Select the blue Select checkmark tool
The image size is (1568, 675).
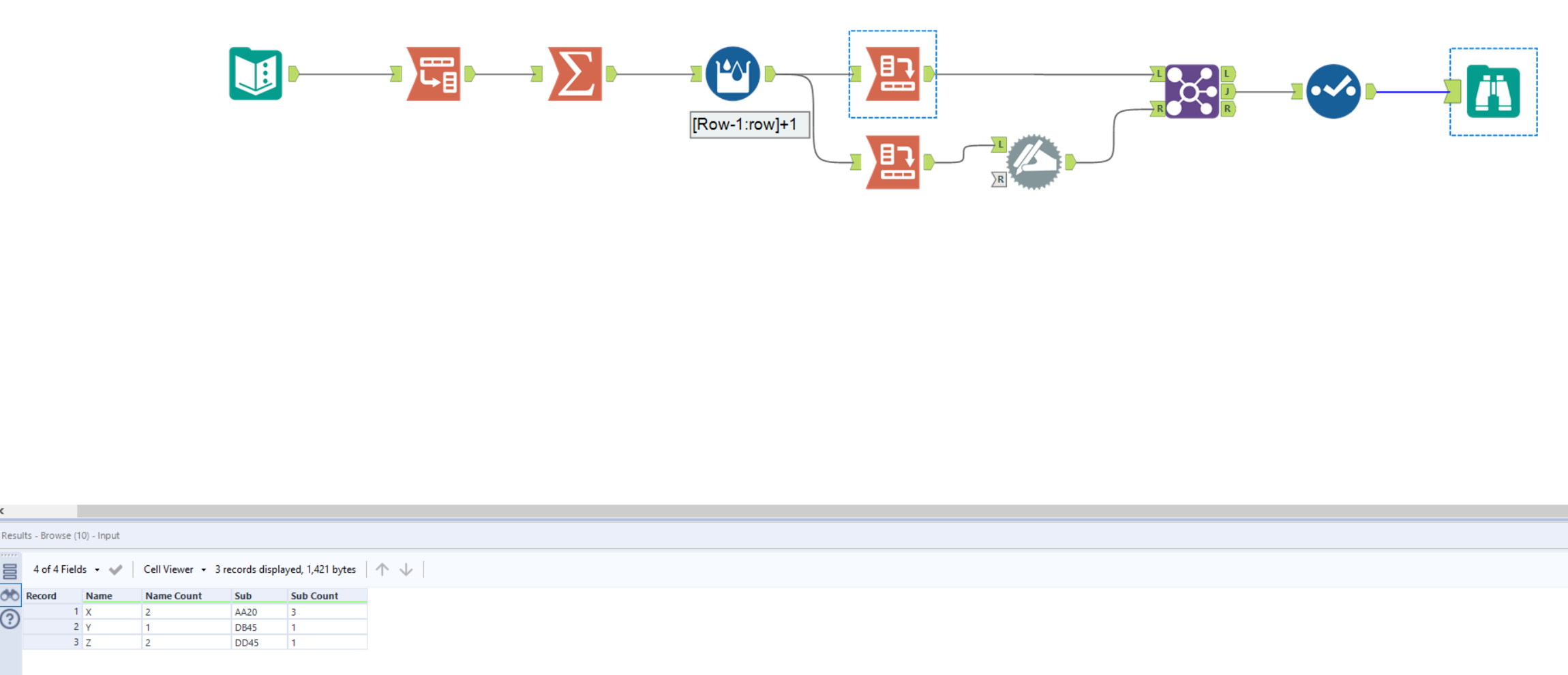pos(1333,91)
